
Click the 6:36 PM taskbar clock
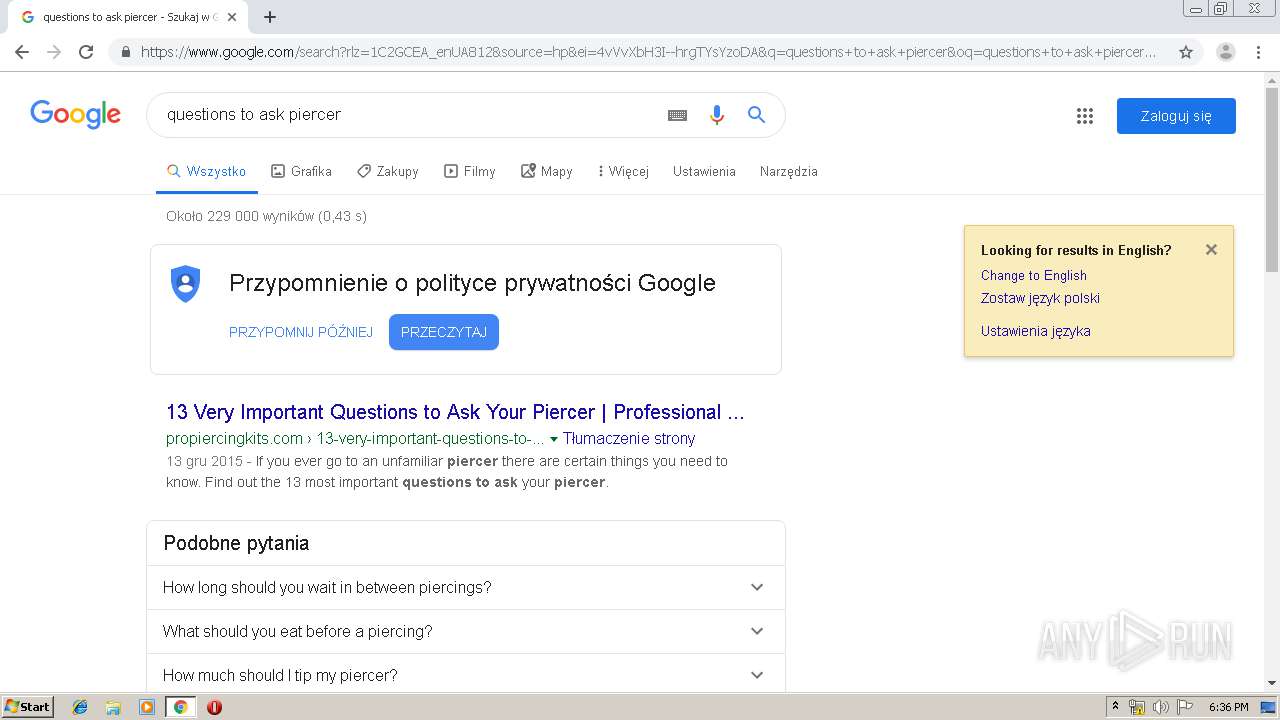[1229, 707]
